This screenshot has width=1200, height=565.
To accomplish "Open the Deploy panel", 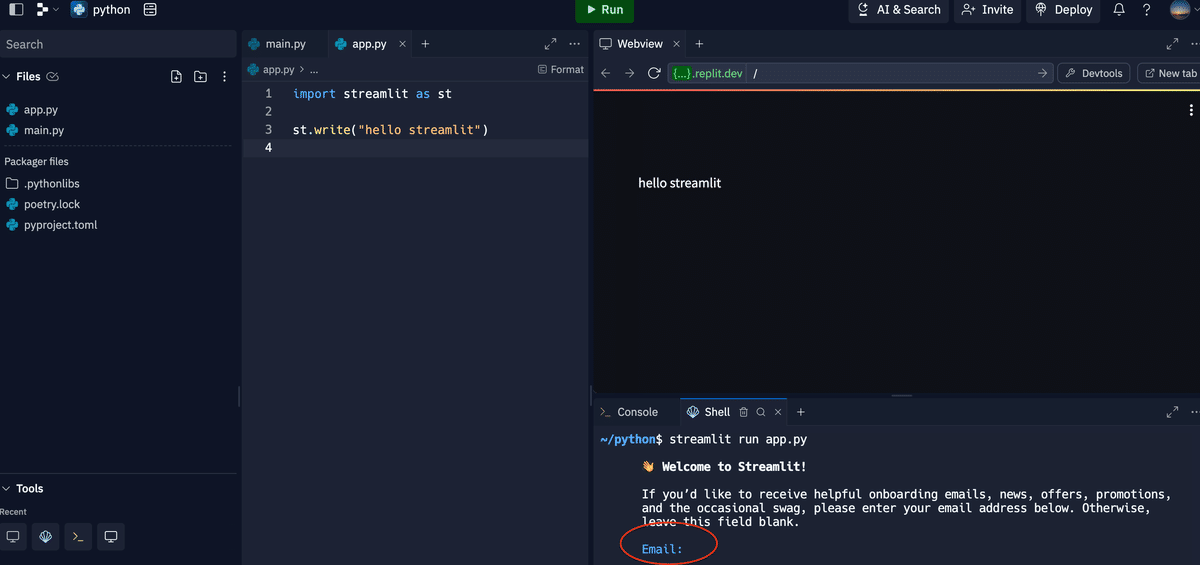I will click(x=1063, y=10).
